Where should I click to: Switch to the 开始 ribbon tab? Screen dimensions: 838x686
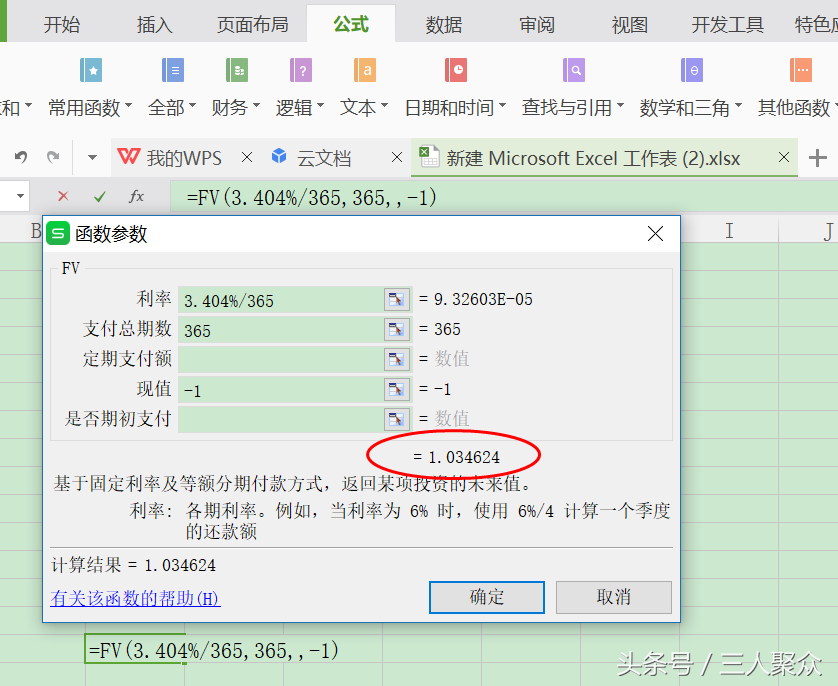(x=62, y=25)
